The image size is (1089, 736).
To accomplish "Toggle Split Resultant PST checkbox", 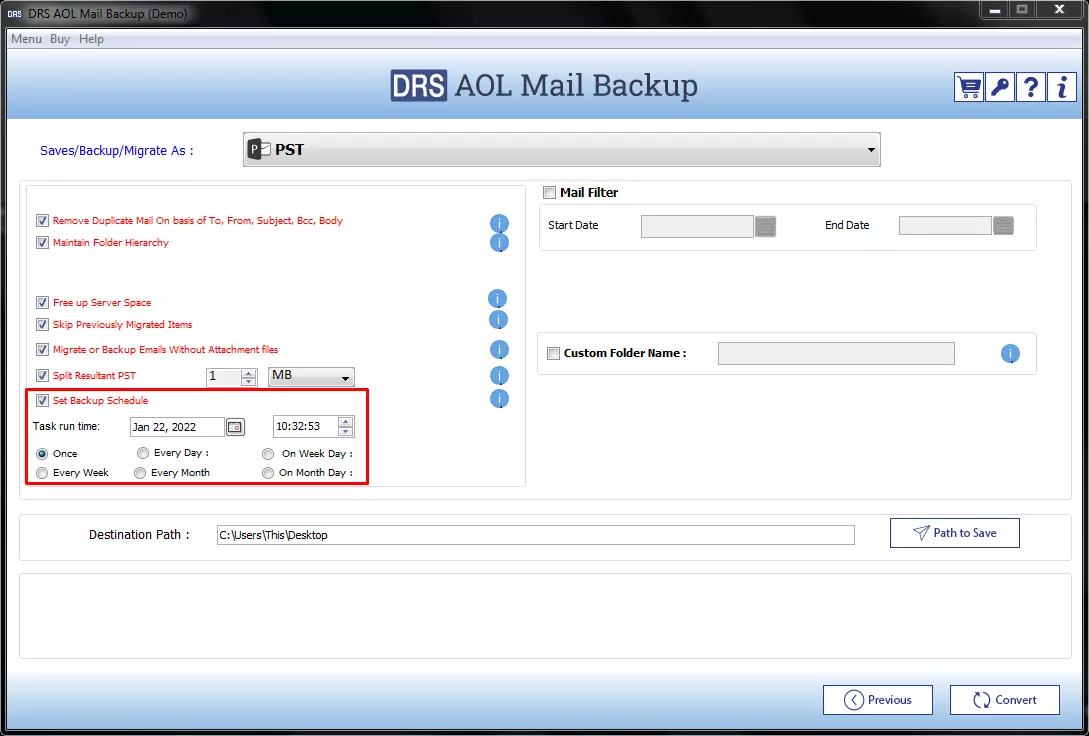I will (x=42, y=376).
